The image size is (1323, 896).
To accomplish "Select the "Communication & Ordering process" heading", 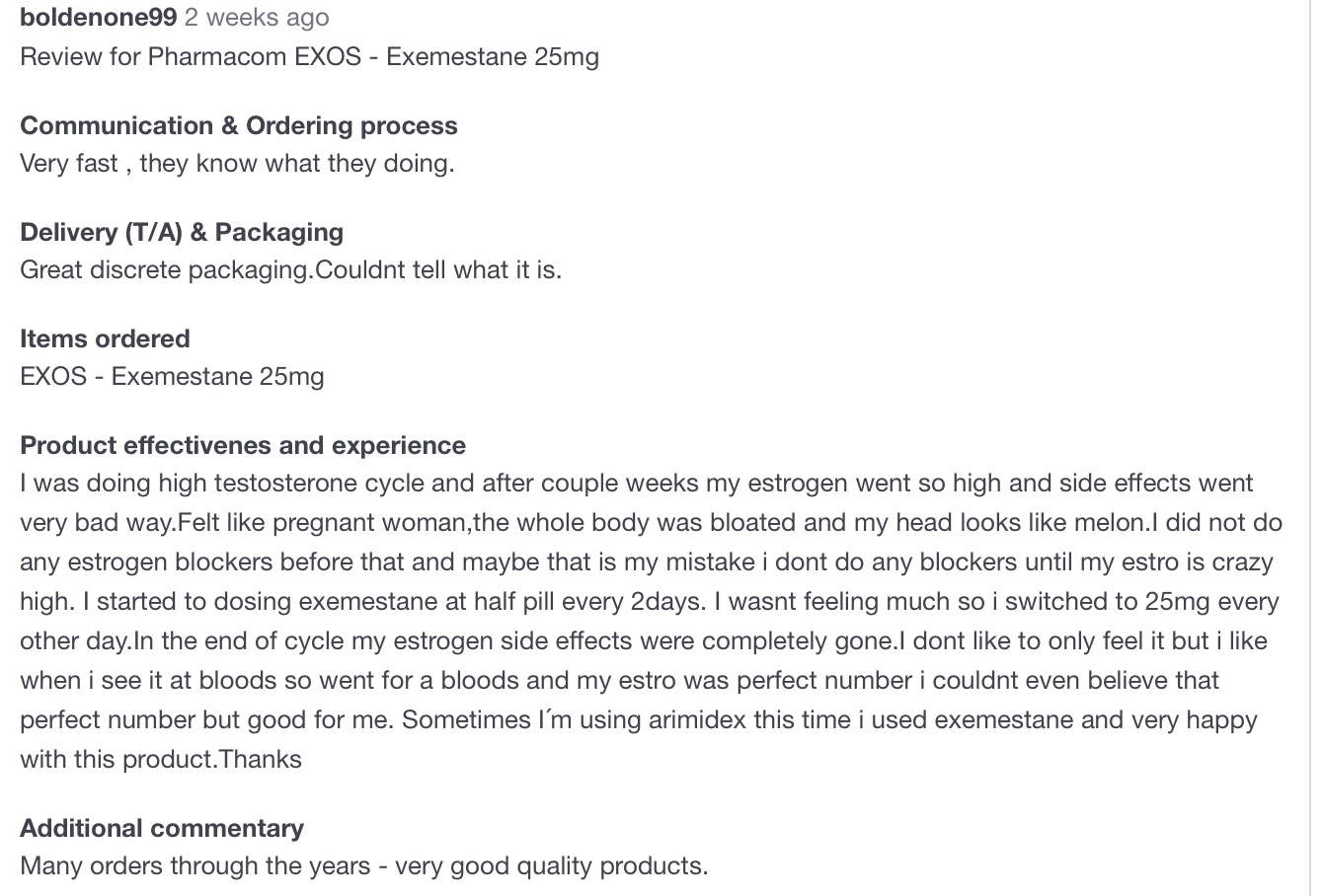I will 239,125.
